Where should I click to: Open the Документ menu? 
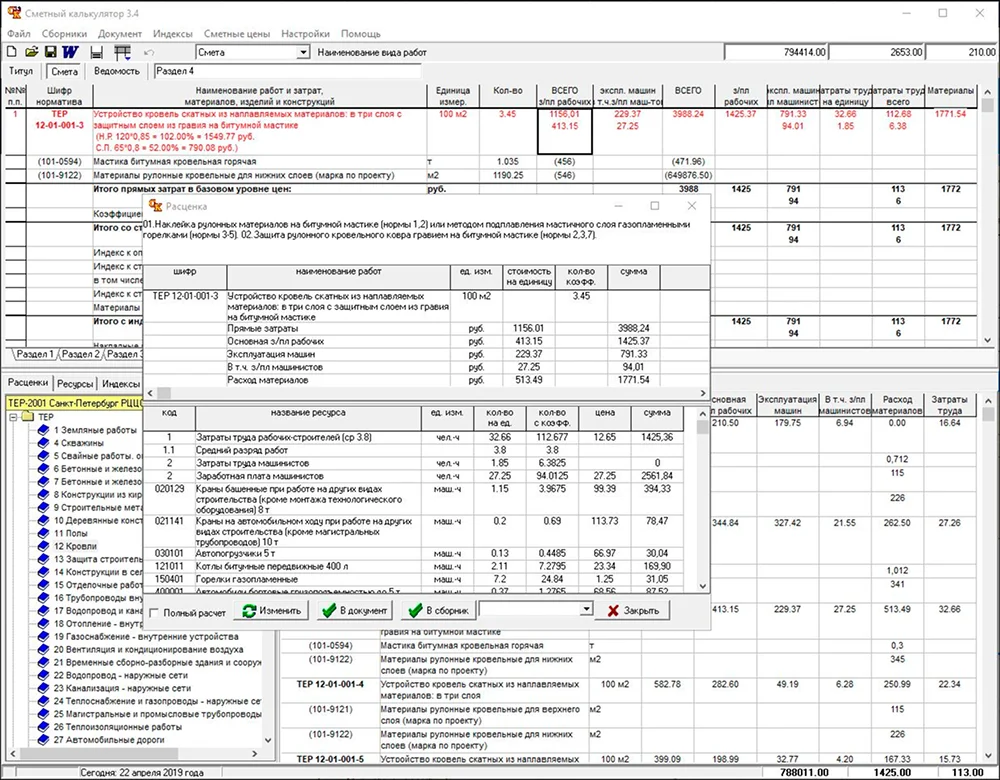(120, 34)
